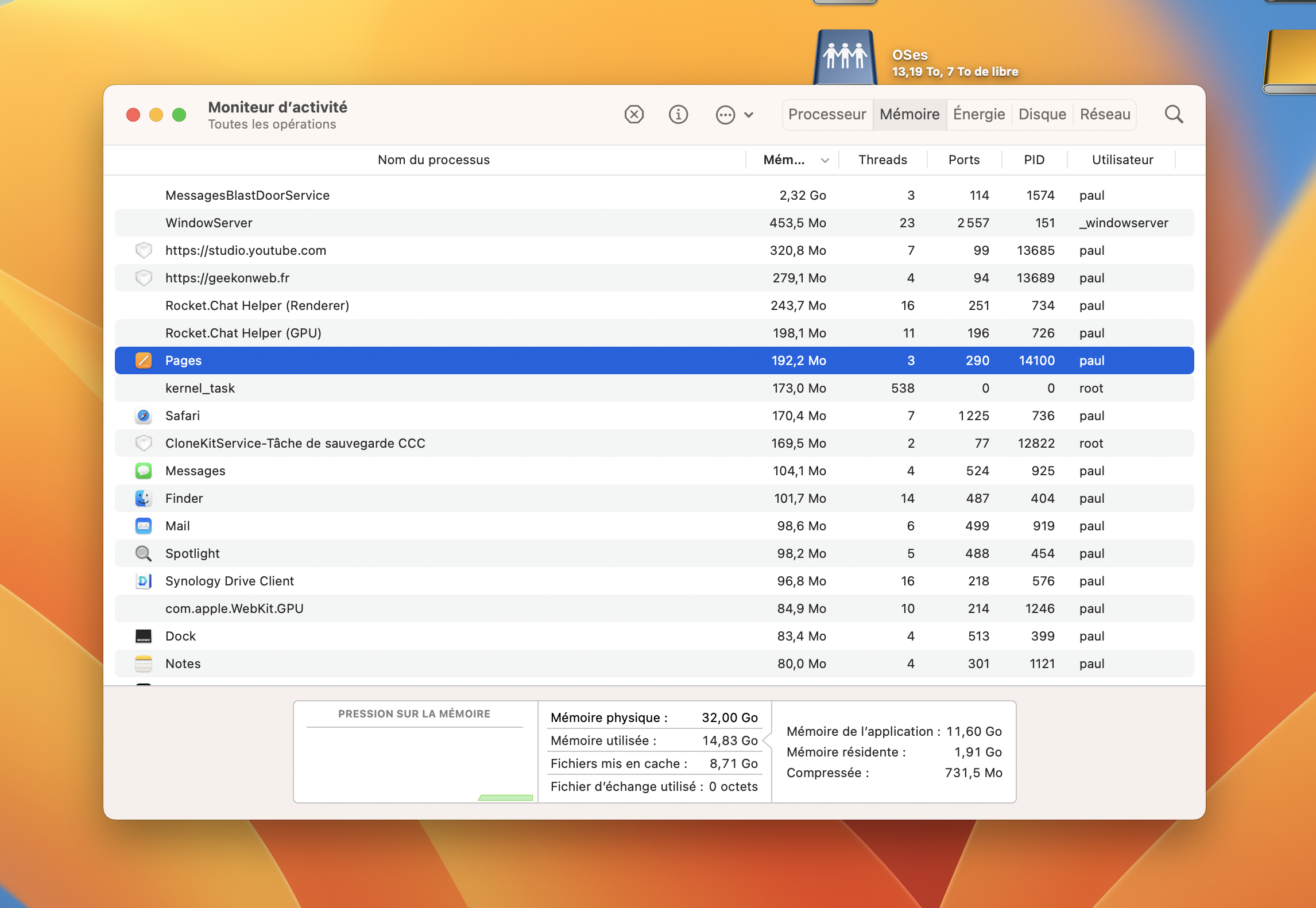The height and width of the screenshot is (908, 1316).
Task: Click the stop process (X) toolbar icon
Action: click(634, 114)
